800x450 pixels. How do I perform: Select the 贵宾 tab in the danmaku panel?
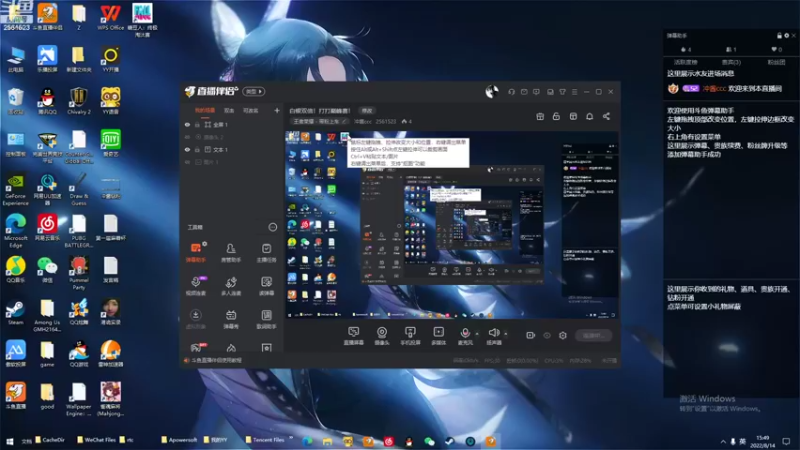[731, 62]
